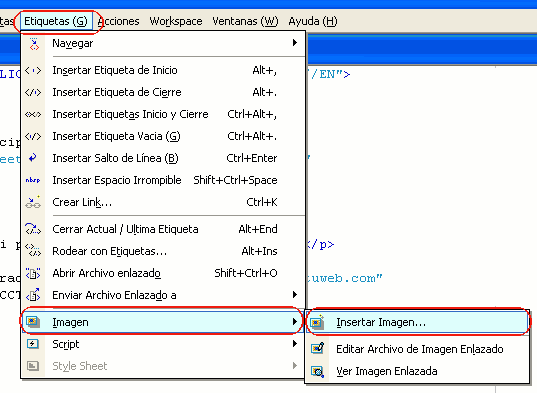This screenshot has width=537, height=393.
Task: Select Insertar Espacio Irrompible
Action: coord(163,180)
